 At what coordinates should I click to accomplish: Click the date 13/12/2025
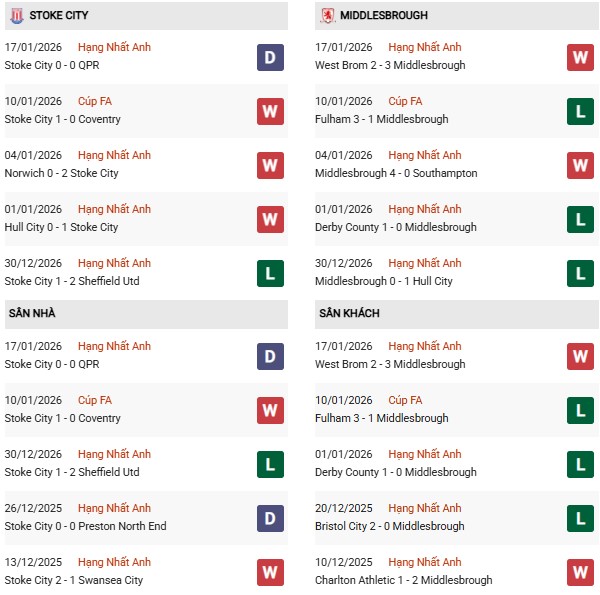[33, 562]
